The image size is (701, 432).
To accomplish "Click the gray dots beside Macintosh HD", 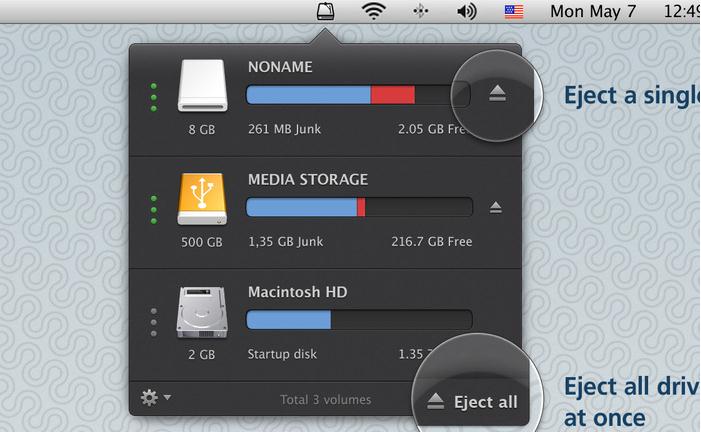I will tap(154, 322).
